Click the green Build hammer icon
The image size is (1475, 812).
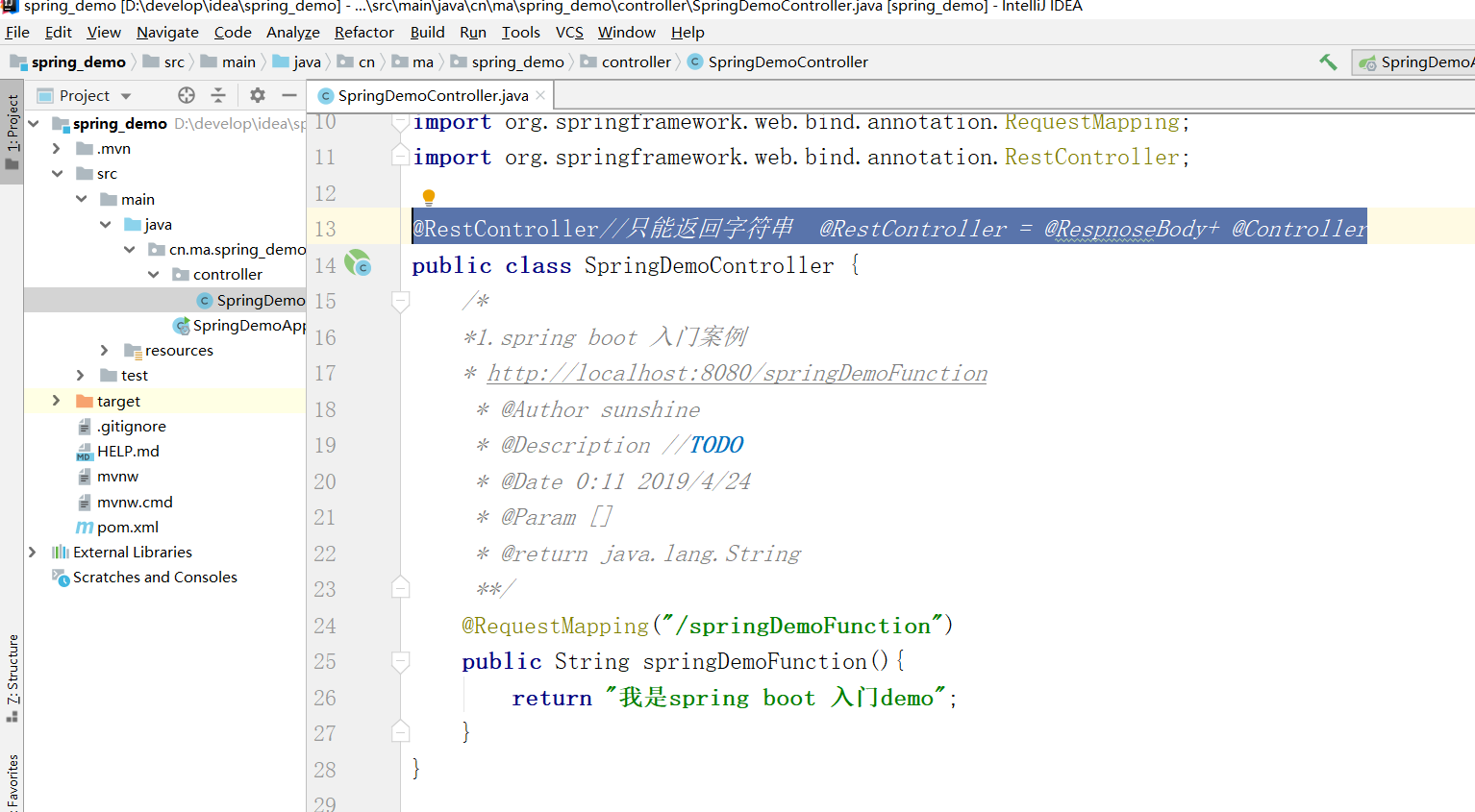point(1328,62)
